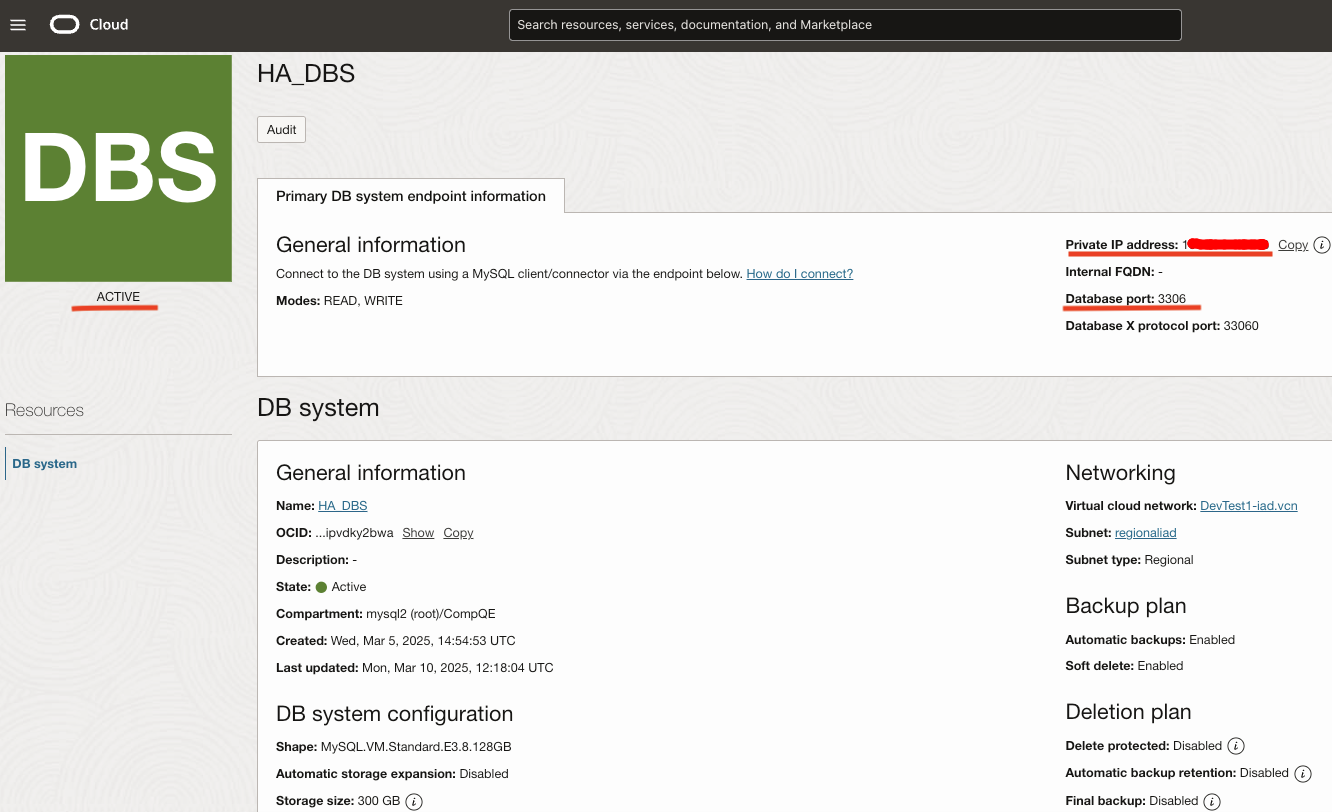Image resolution: width=1332 pixels, height=812 pixels.
Task: Select DB system in Resources sidebar
Action: [45, 464]
